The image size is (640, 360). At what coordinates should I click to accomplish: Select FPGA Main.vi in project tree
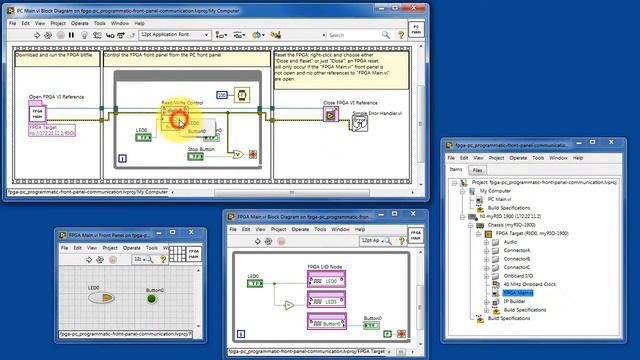[518, 293]
